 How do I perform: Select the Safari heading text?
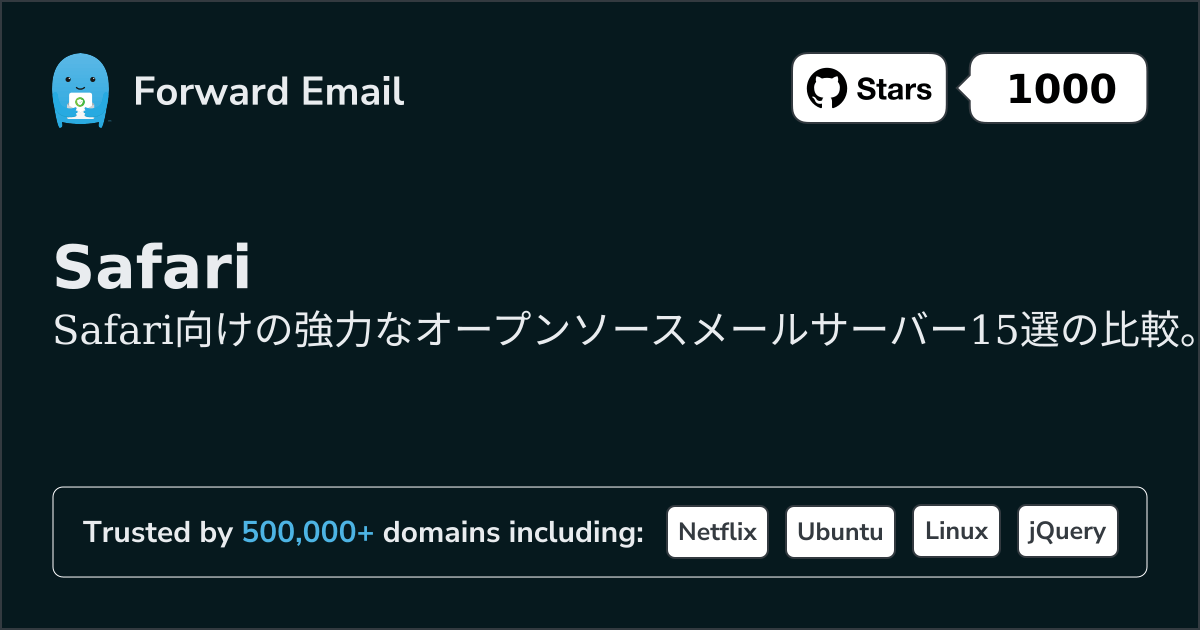coord(152,268)
